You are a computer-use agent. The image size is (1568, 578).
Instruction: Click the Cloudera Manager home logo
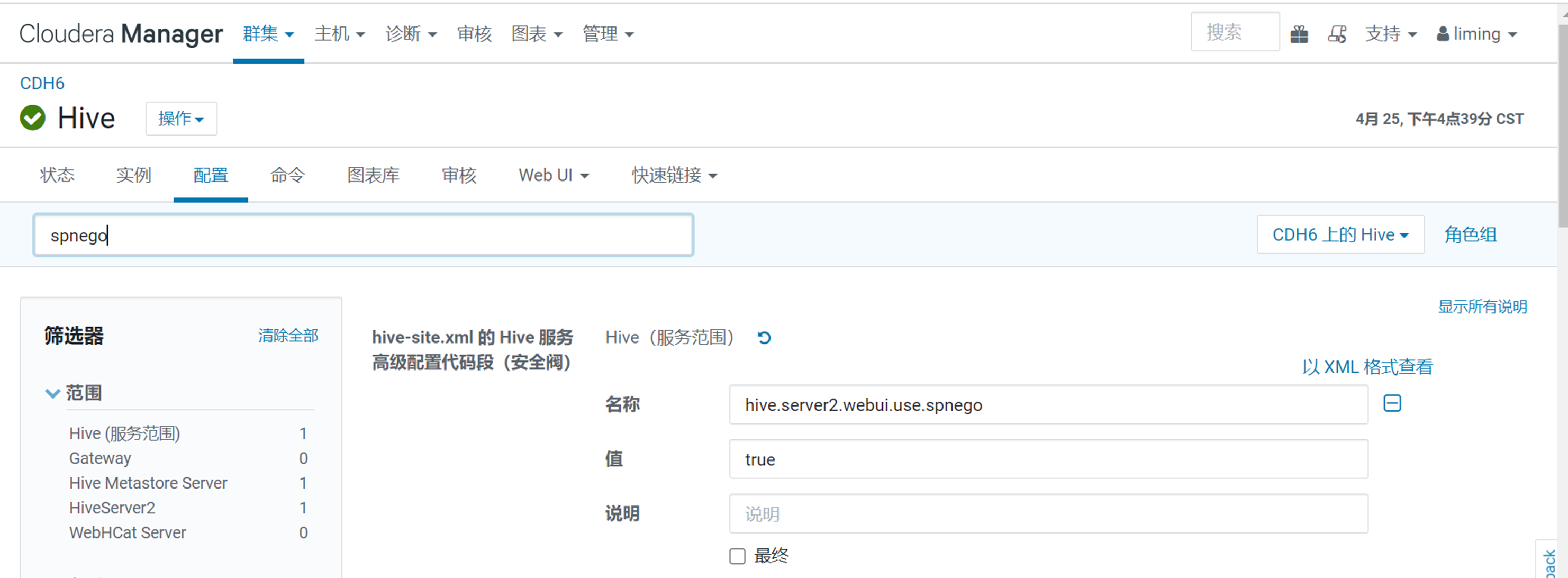click(x=121, y=34)
